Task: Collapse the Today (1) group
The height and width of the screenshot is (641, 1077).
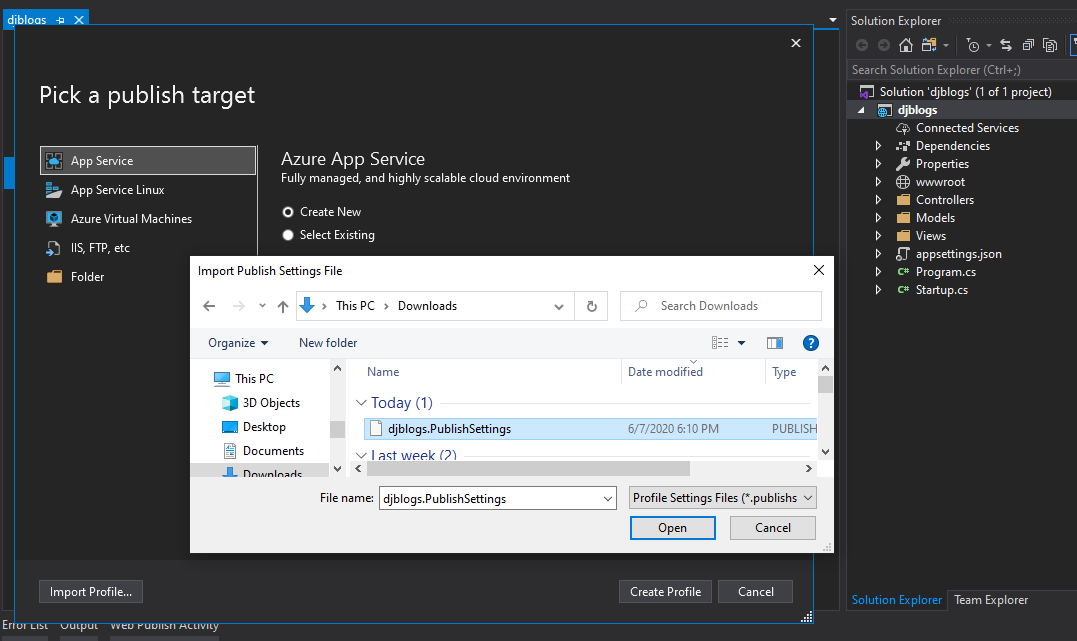Action: click(361, 403)
